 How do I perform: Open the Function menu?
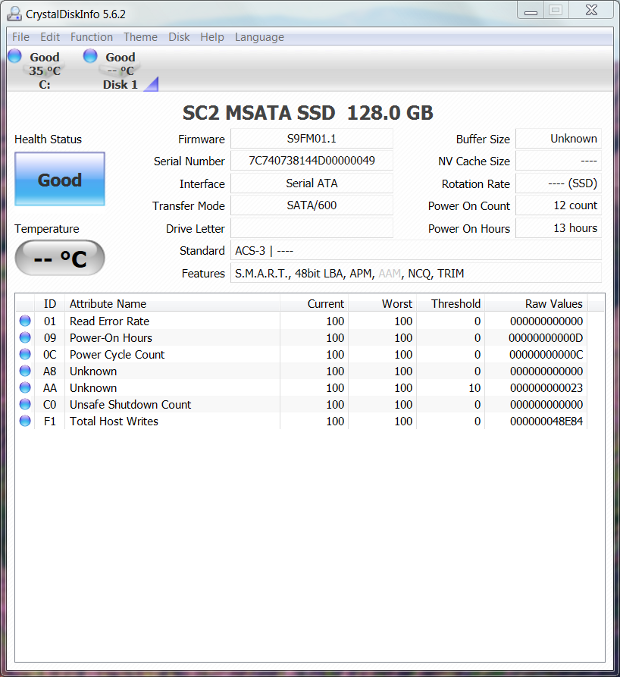pos(91,37)
